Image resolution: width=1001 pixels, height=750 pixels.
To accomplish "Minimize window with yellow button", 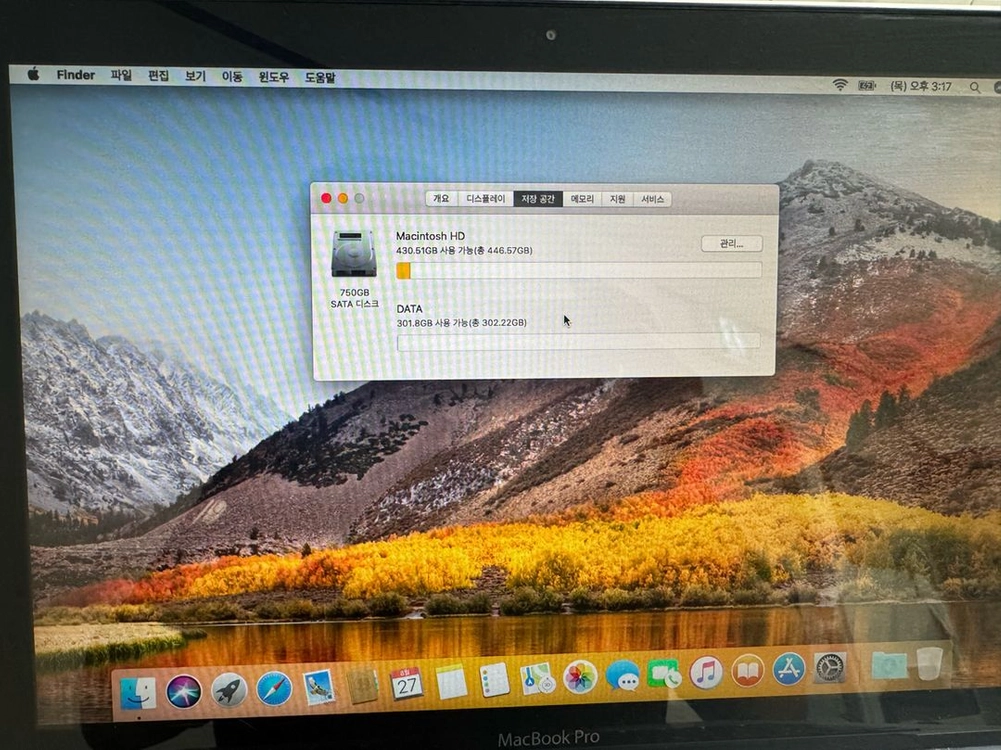I will [x=343, y=199].
